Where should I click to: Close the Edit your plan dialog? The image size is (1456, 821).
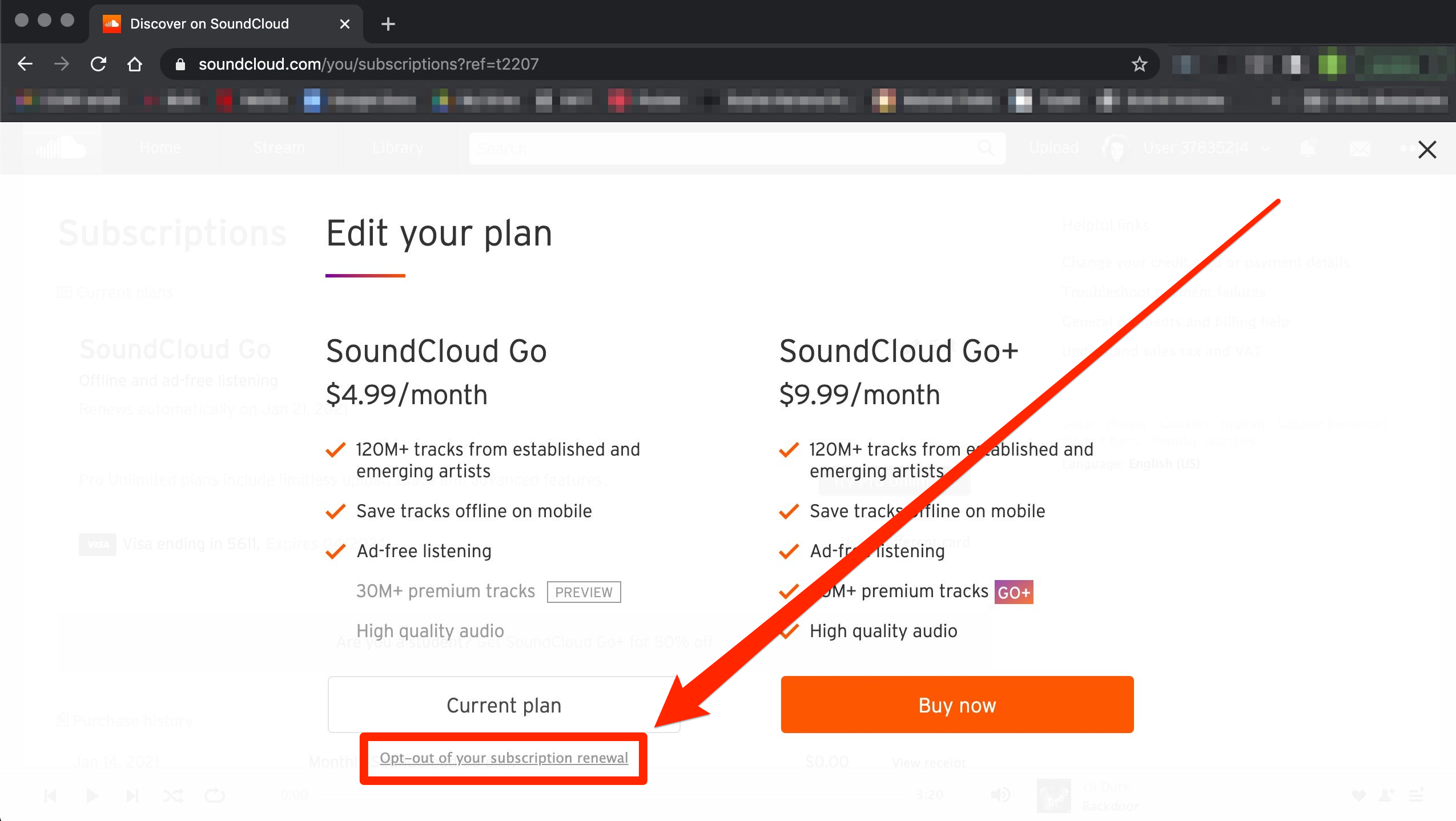pyautogui.click(x=1427, y=150)
